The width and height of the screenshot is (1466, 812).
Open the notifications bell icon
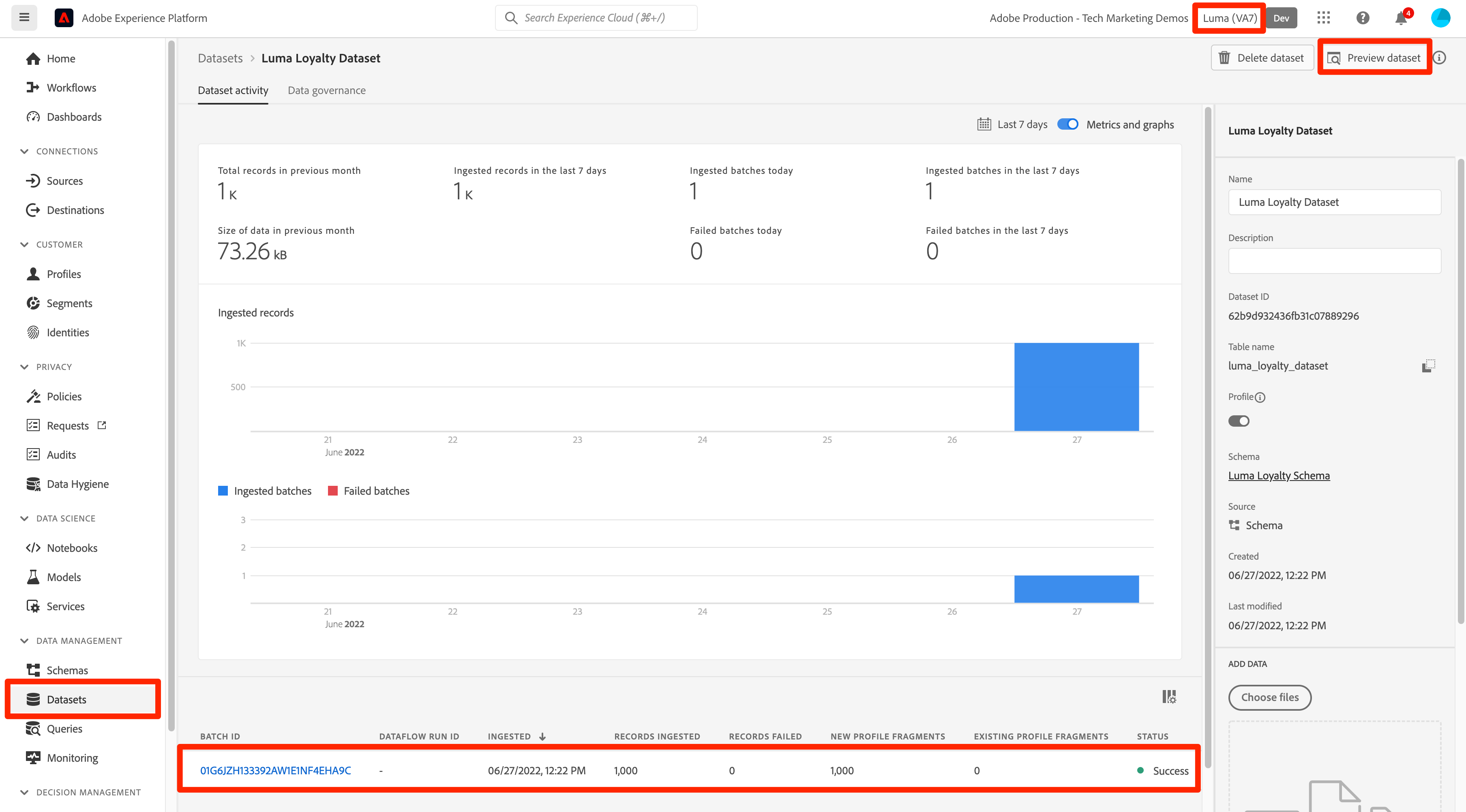pos(1401,18)
